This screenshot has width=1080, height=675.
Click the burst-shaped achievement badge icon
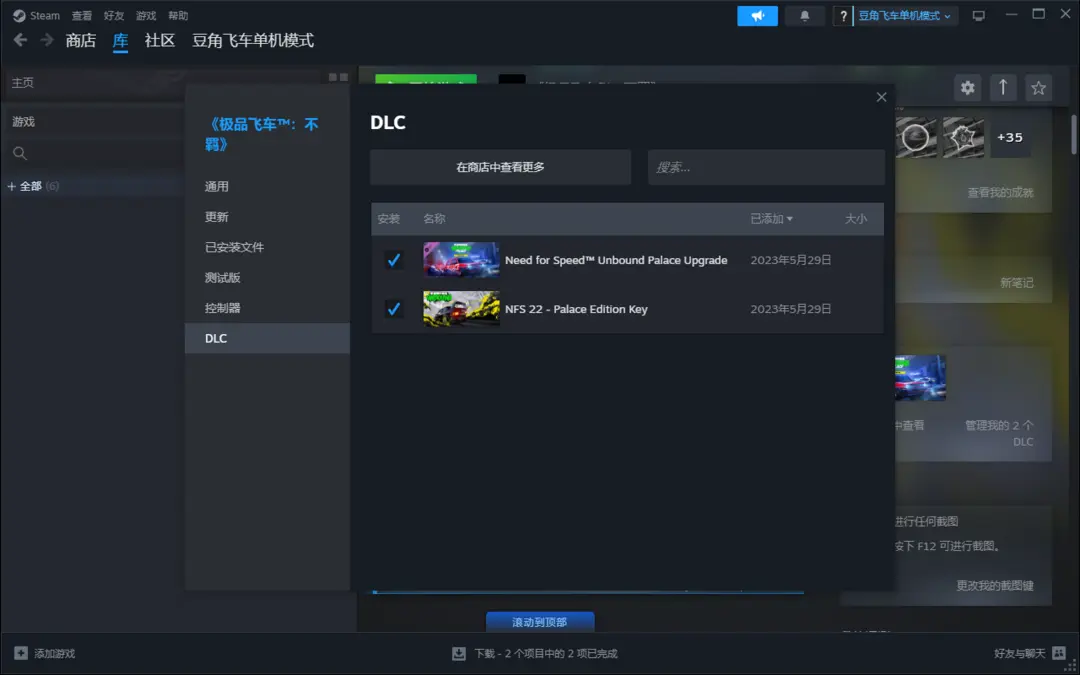point(963,137)
